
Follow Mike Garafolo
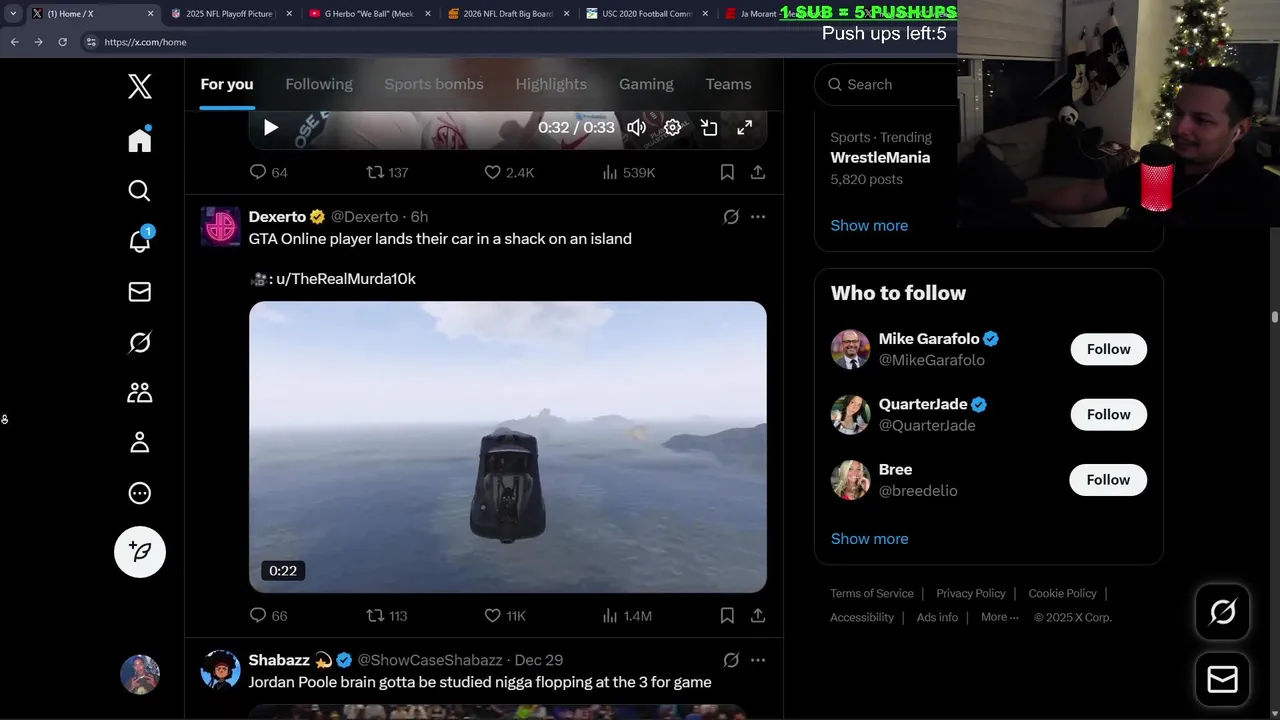[1108, 349]
